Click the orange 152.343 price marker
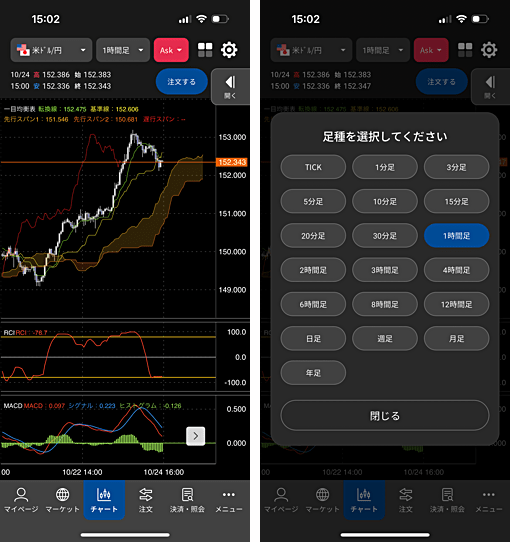Image resolution: width=510 pixels, height=542 pixels. (x=232, y=162)
